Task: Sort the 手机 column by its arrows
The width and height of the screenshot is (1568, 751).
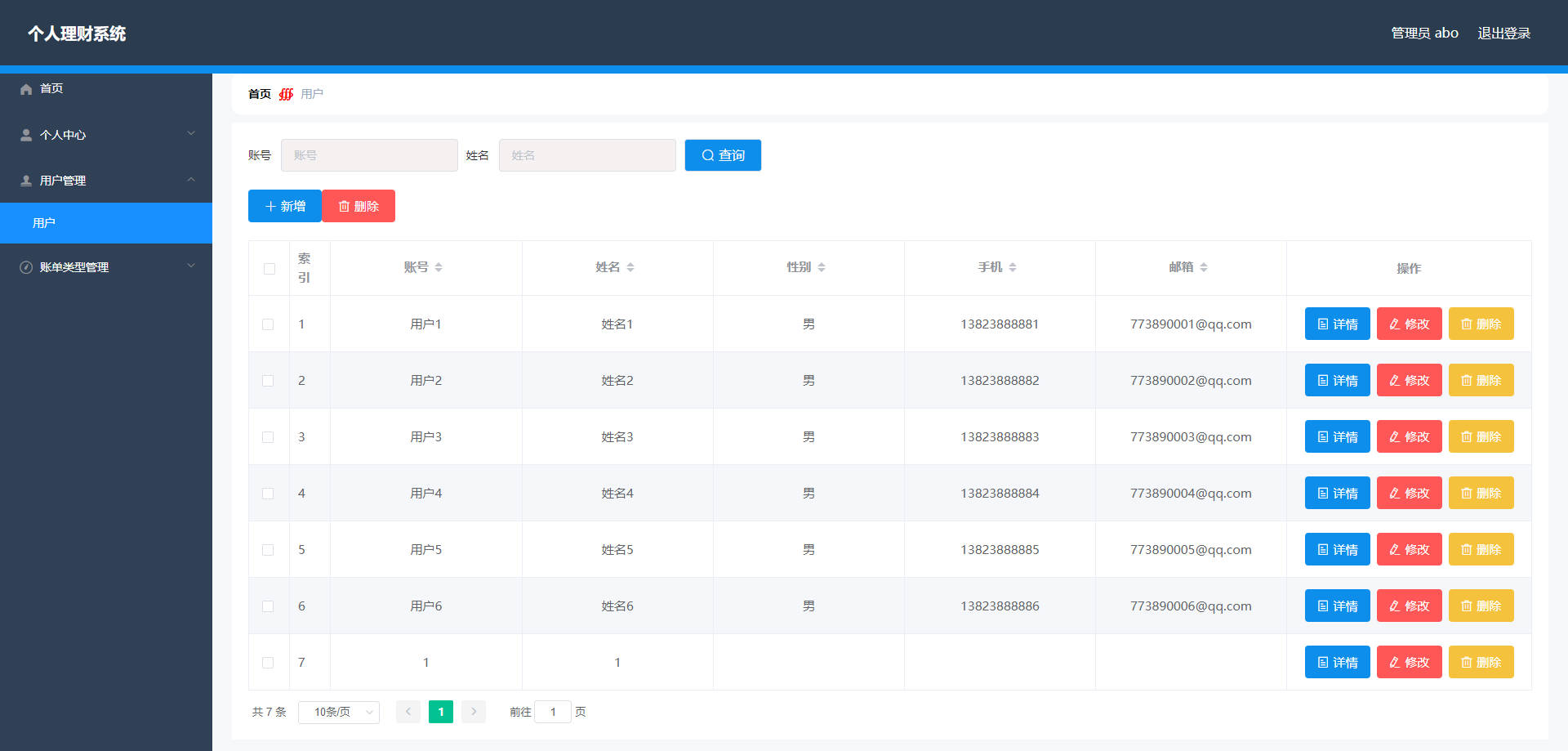Action: [1013, 267]
